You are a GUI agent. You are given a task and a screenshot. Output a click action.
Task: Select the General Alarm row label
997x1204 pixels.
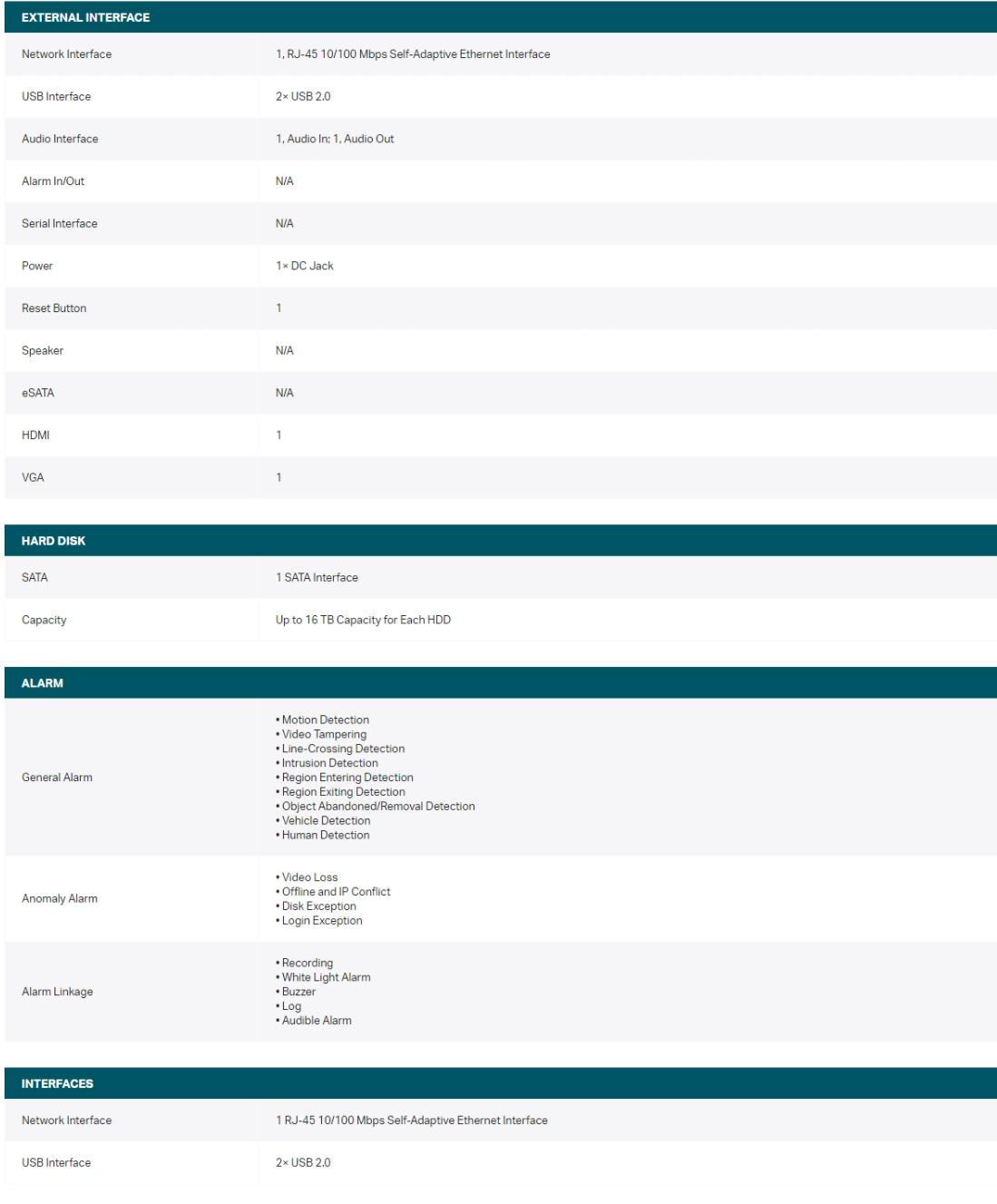[57, 778]
